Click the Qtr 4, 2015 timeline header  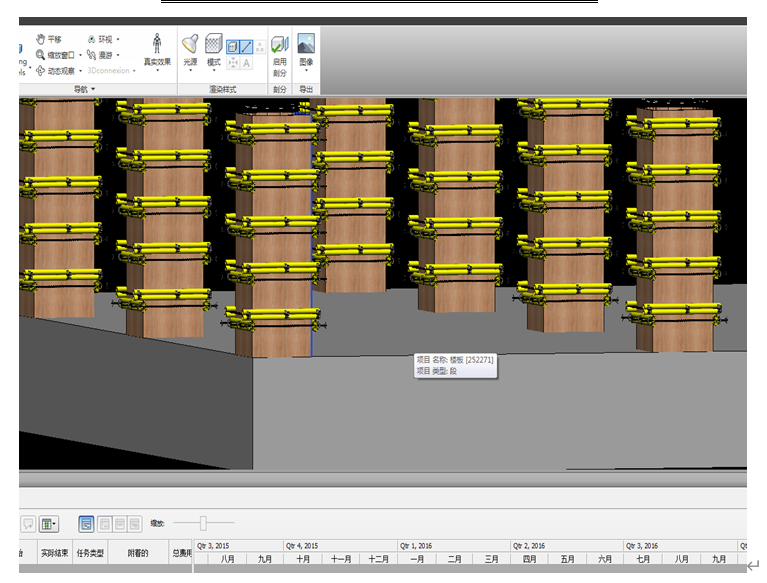click(x=340, y=546)
